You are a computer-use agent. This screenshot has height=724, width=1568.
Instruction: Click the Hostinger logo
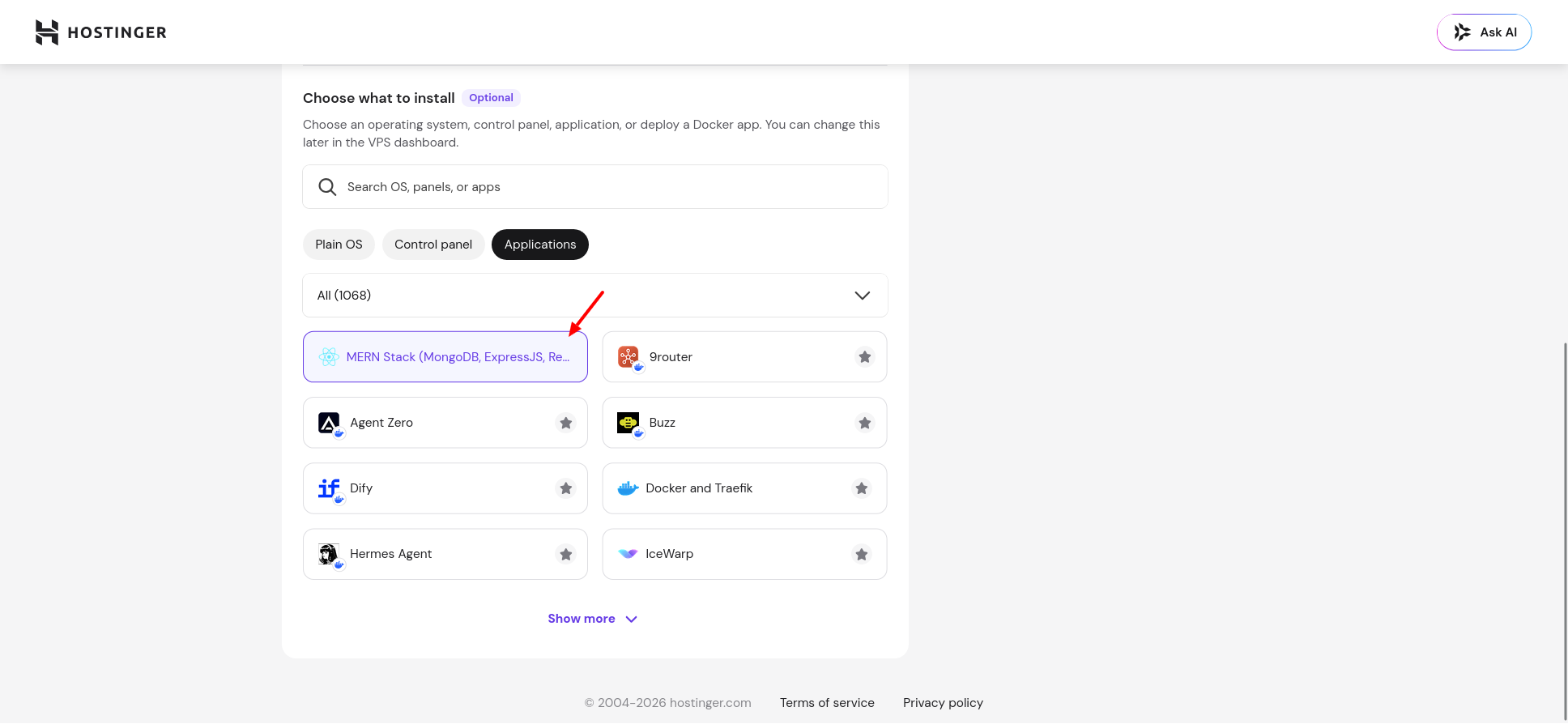(x=101, y=32)
